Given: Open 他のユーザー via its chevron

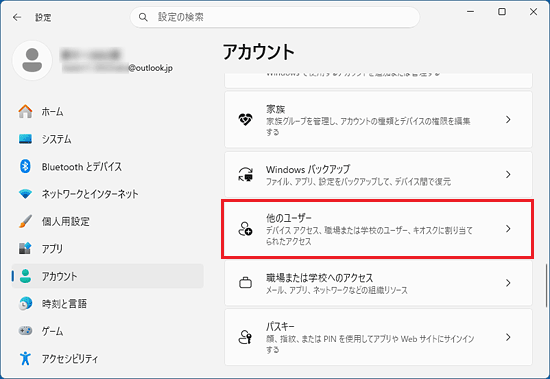Looking at the screenshot, I should [x=508, y=229].
